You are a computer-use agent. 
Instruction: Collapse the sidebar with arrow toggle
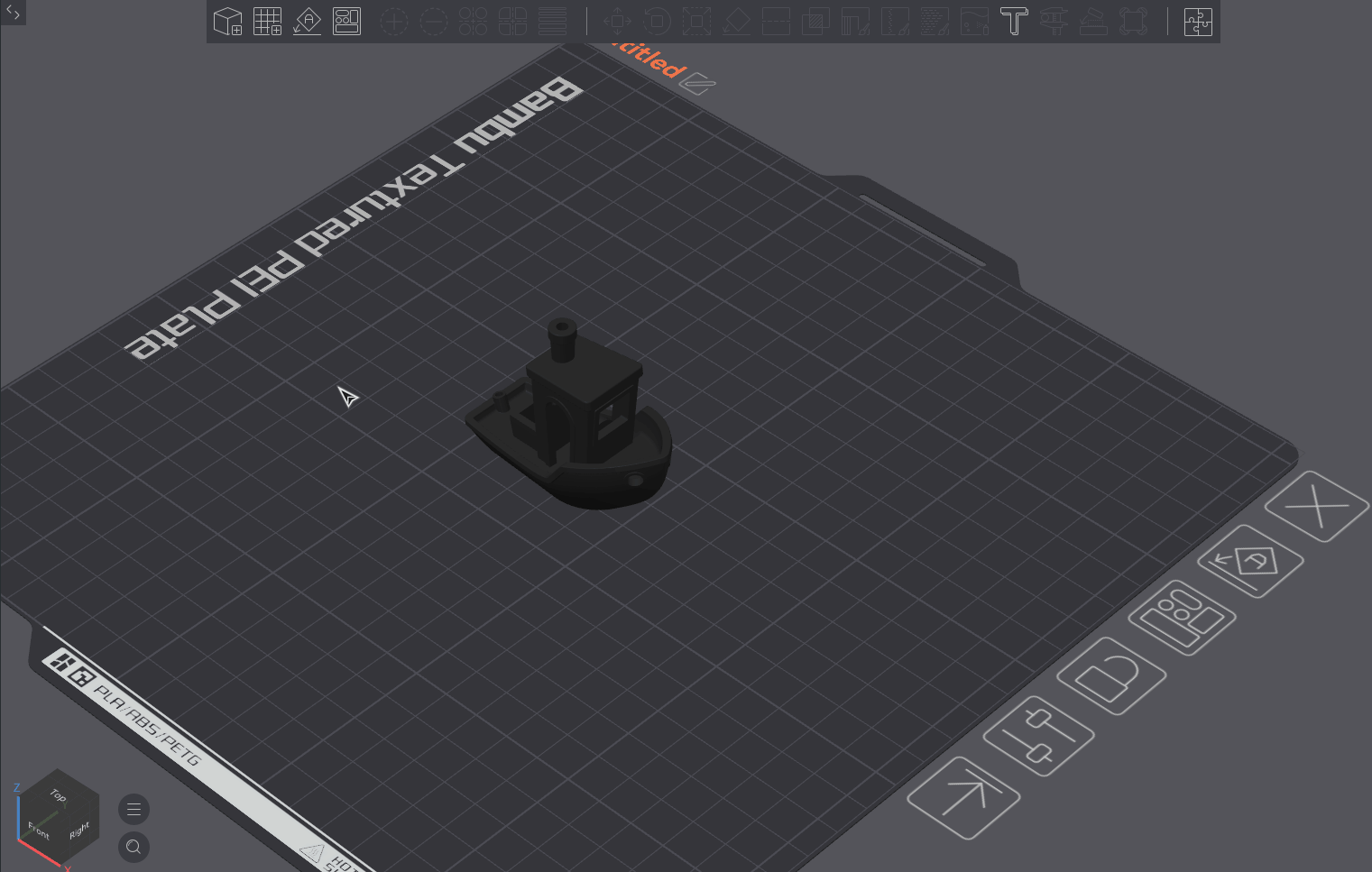[x=13, y=13]
